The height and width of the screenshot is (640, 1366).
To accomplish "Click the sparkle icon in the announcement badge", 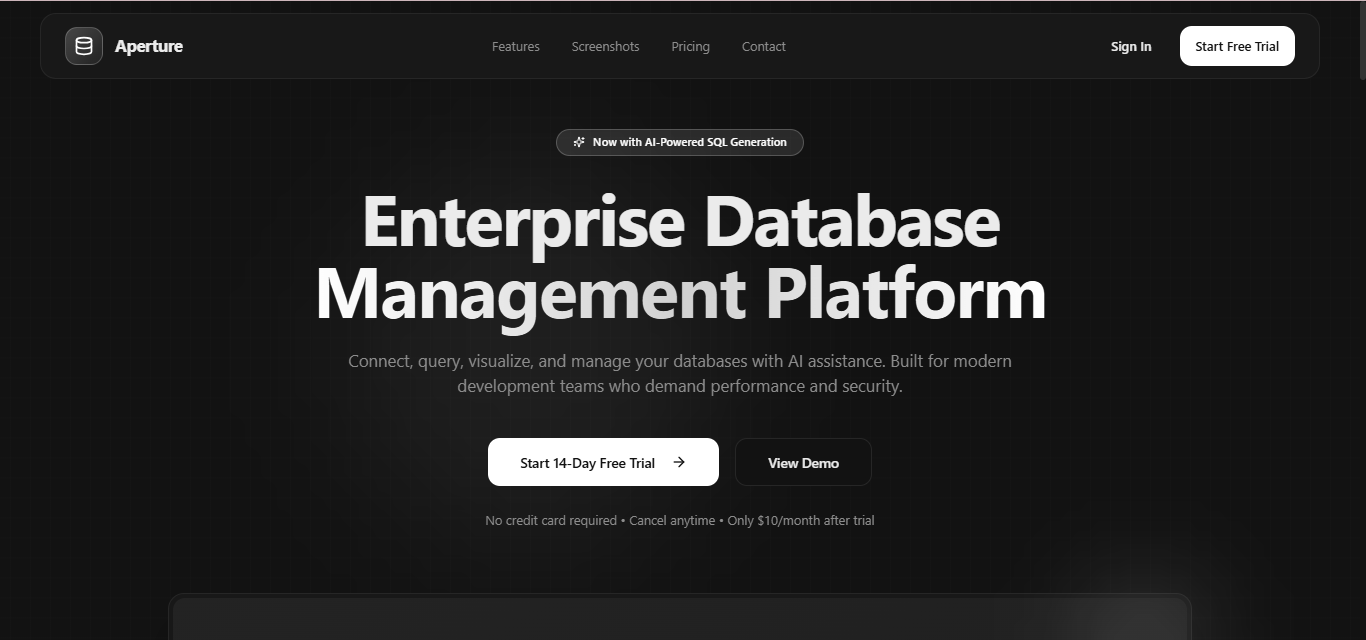I will tap(579, 141).
